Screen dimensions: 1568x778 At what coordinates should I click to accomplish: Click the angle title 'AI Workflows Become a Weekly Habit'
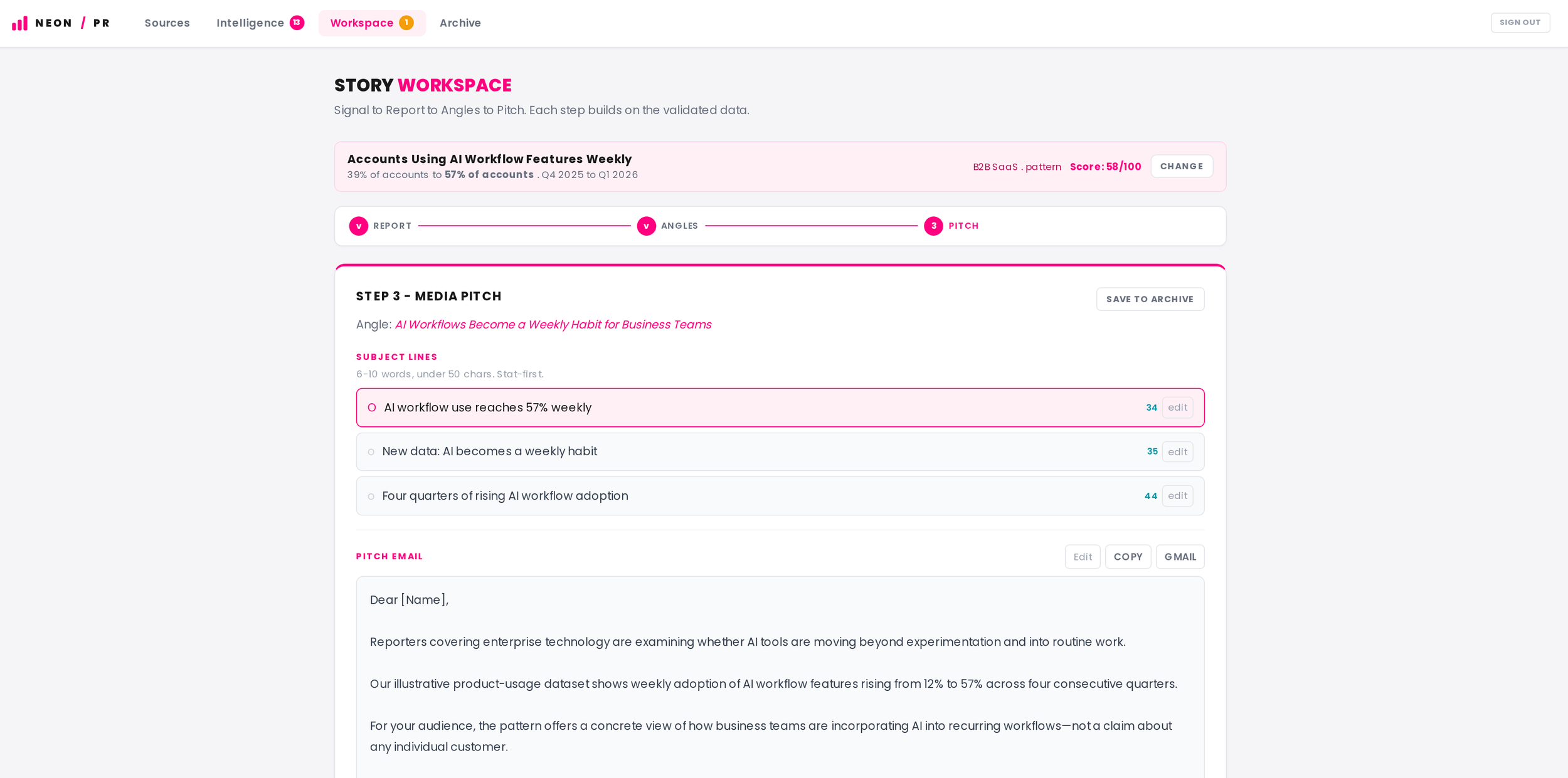(x=553, y=325)
